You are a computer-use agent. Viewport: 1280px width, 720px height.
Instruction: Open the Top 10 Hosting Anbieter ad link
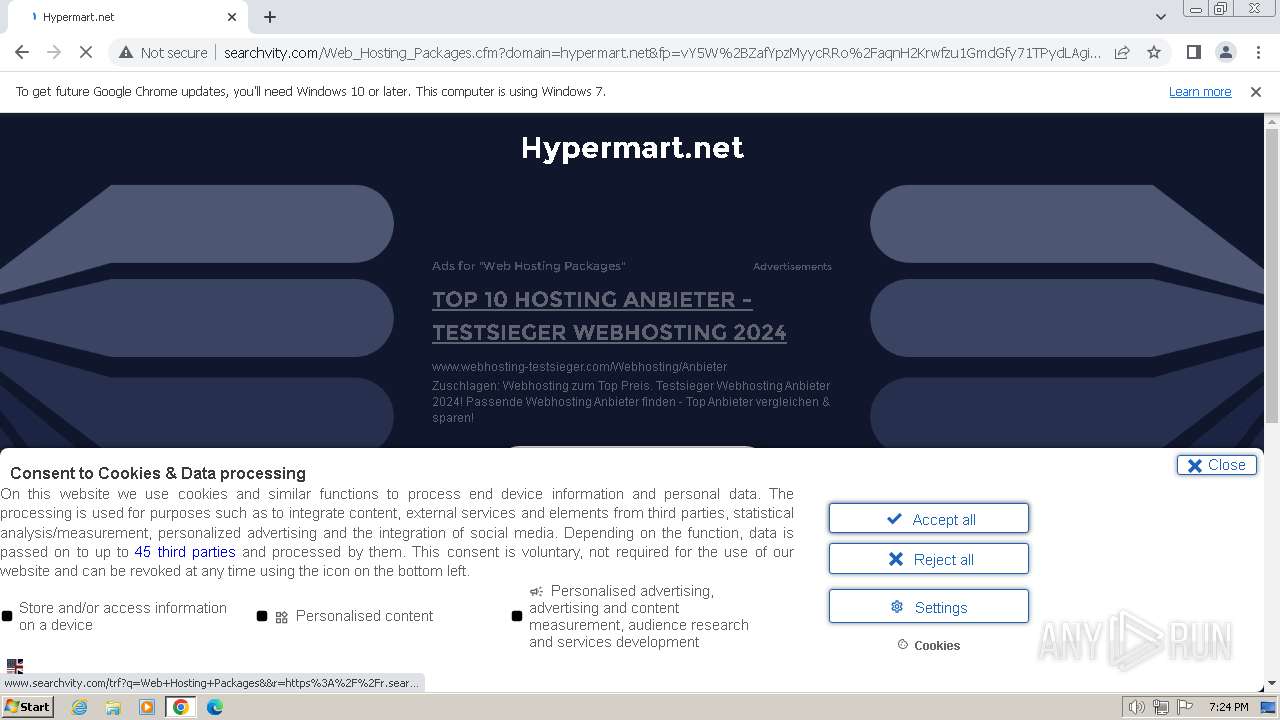[x=609, y=315]
